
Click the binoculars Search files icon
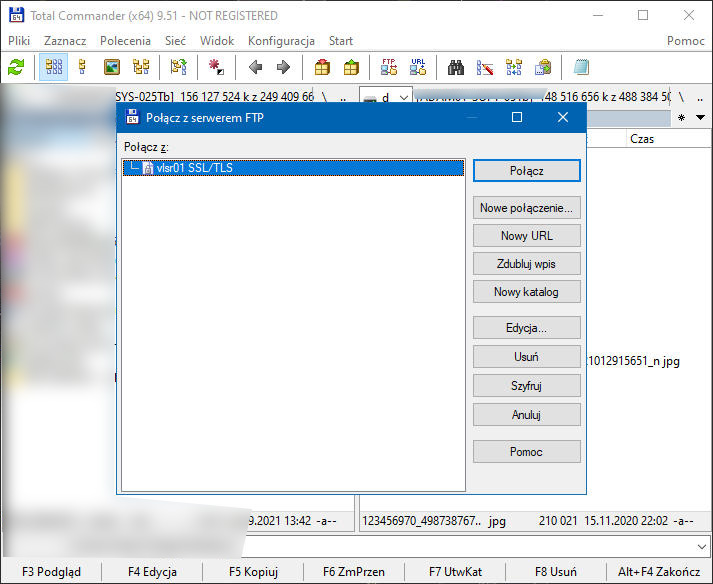coord(456,67)
